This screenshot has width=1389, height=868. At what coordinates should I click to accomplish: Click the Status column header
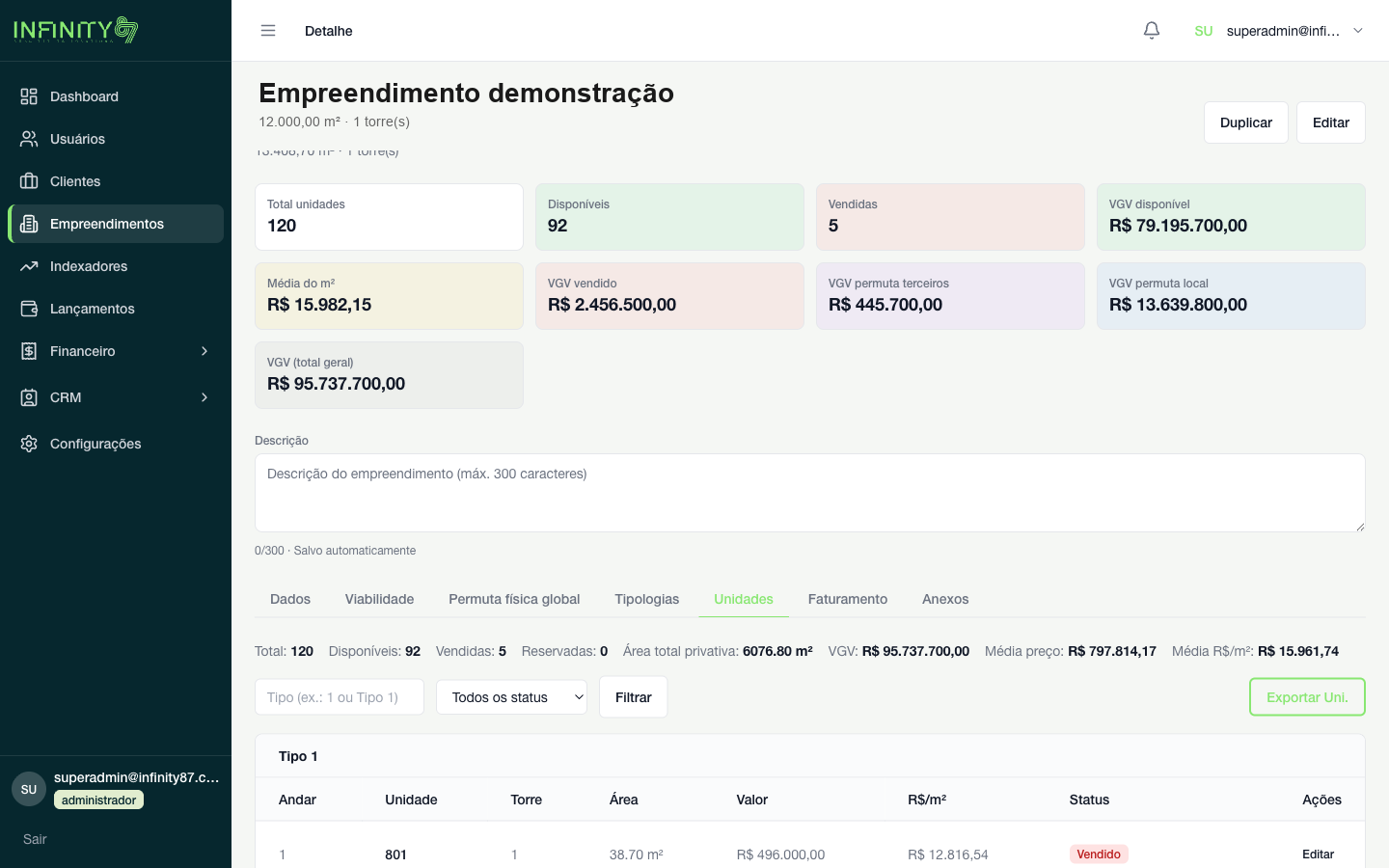(x=1089, y=800)
